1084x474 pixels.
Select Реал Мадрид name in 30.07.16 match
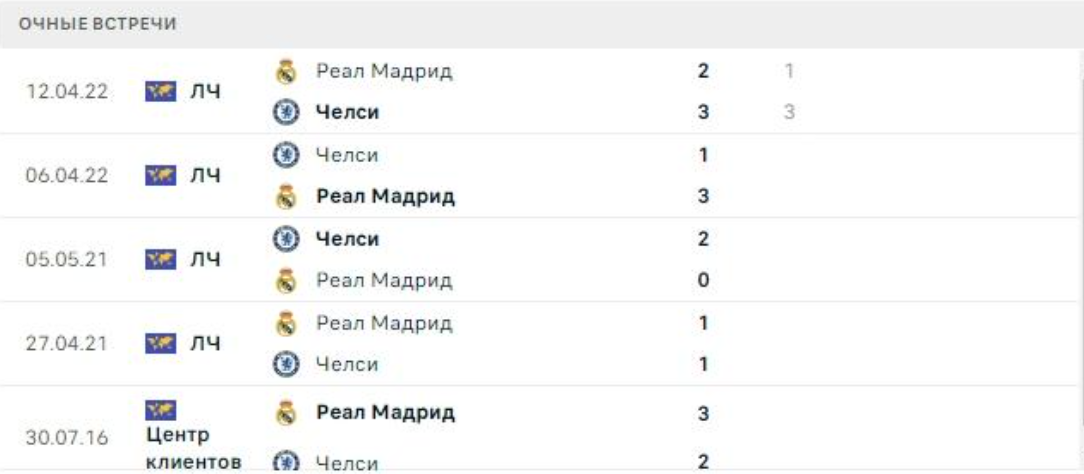pyautogui.click(x=384, y=413)
